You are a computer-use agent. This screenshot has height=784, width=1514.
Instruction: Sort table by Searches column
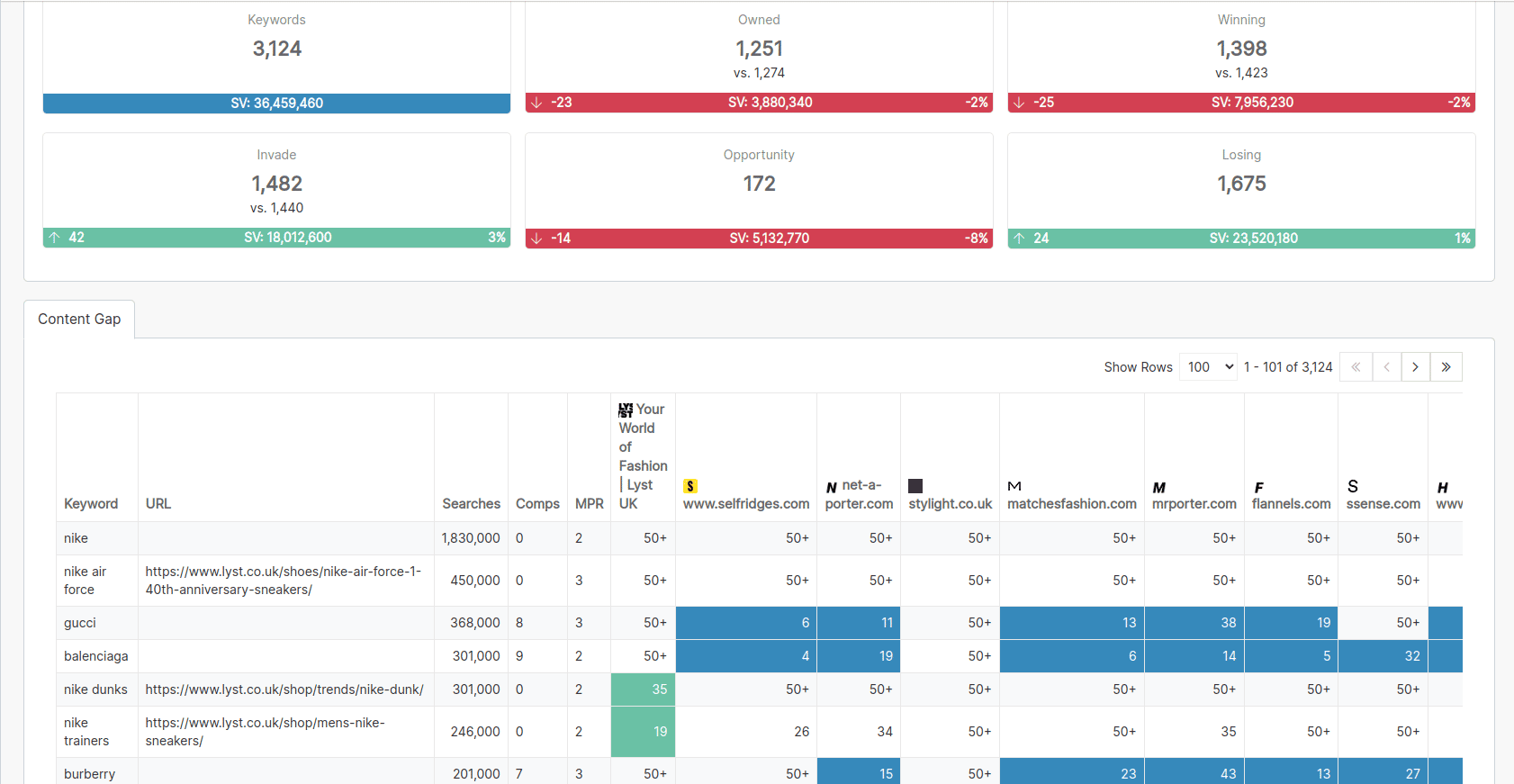click(x=471, y=504)
